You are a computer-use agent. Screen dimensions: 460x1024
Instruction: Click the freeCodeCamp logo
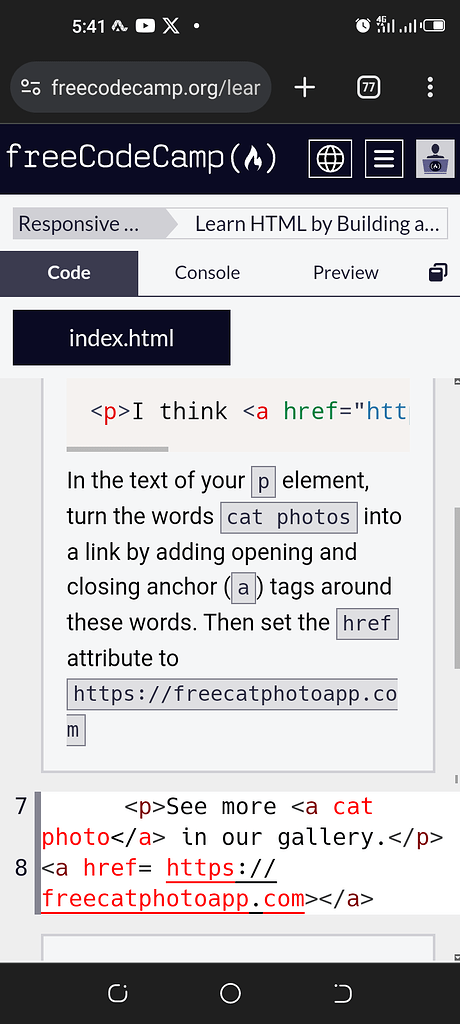141,159
